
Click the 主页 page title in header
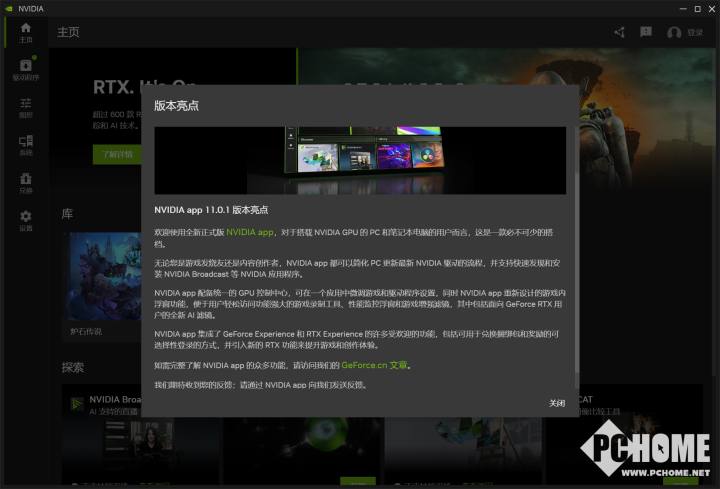68,32
